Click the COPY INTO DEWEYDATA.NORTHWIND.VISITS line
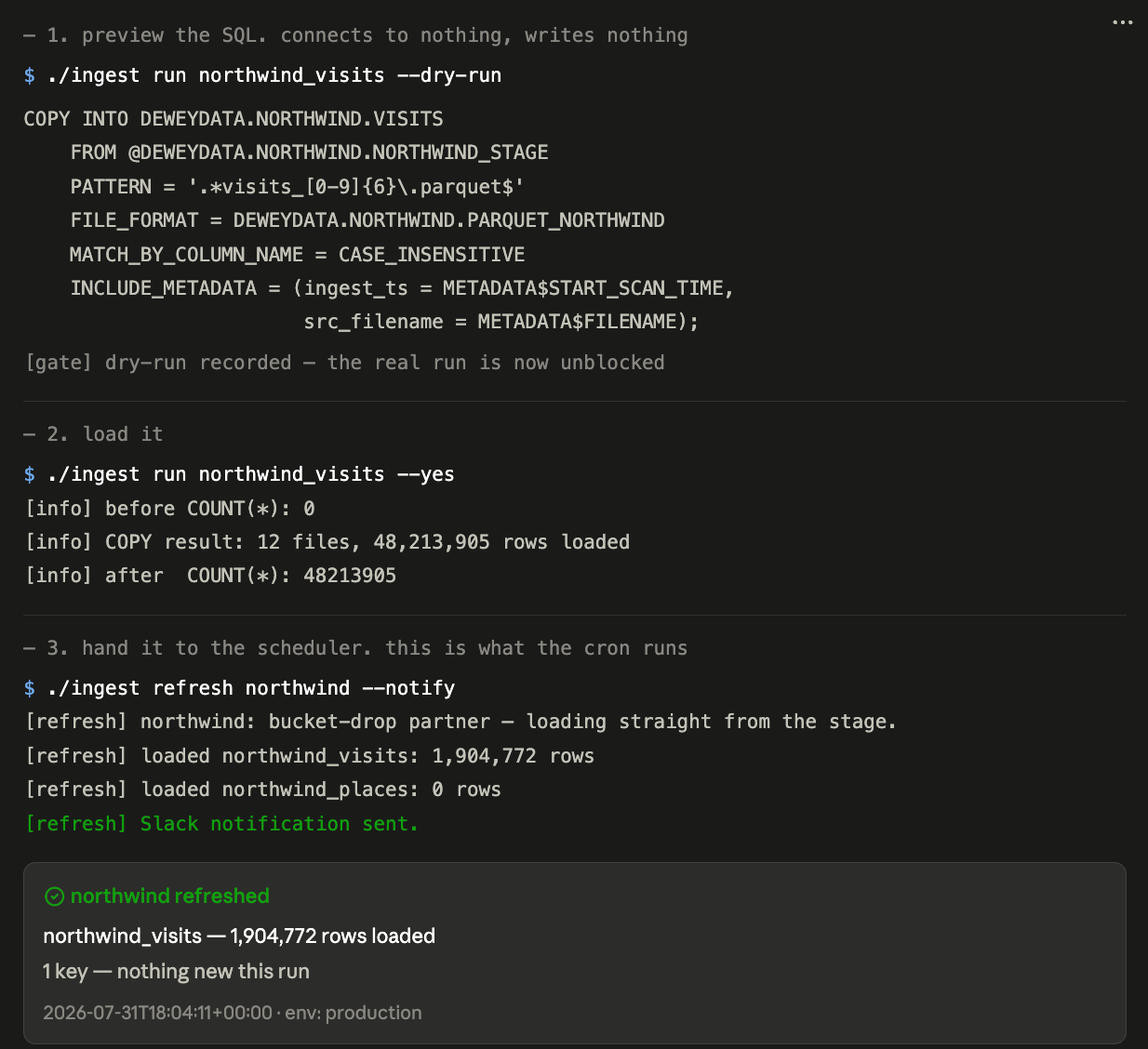Viewport: 1148px width, 1049px height. click(234, 119)
